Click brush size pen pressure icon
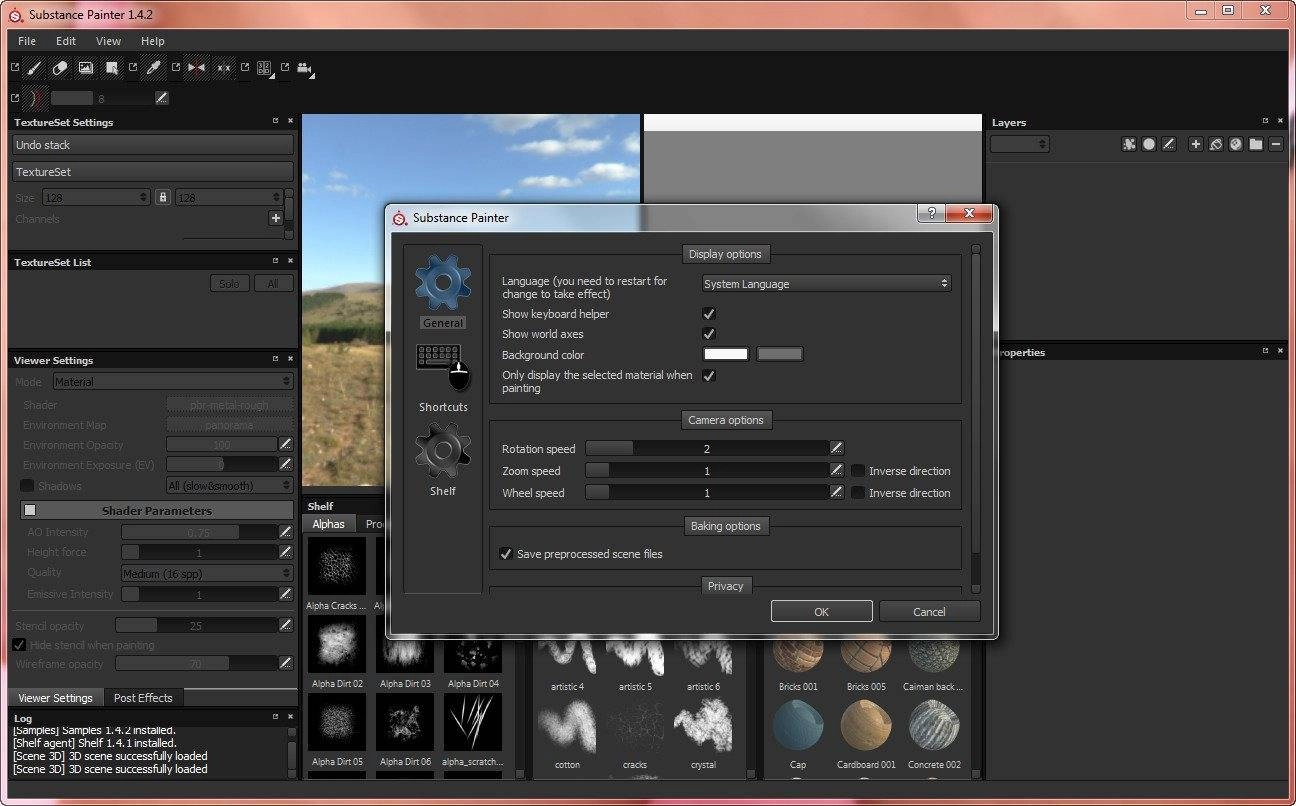Image resolution: width=1296 pixels, height=806 pixels. coord(162,98)
